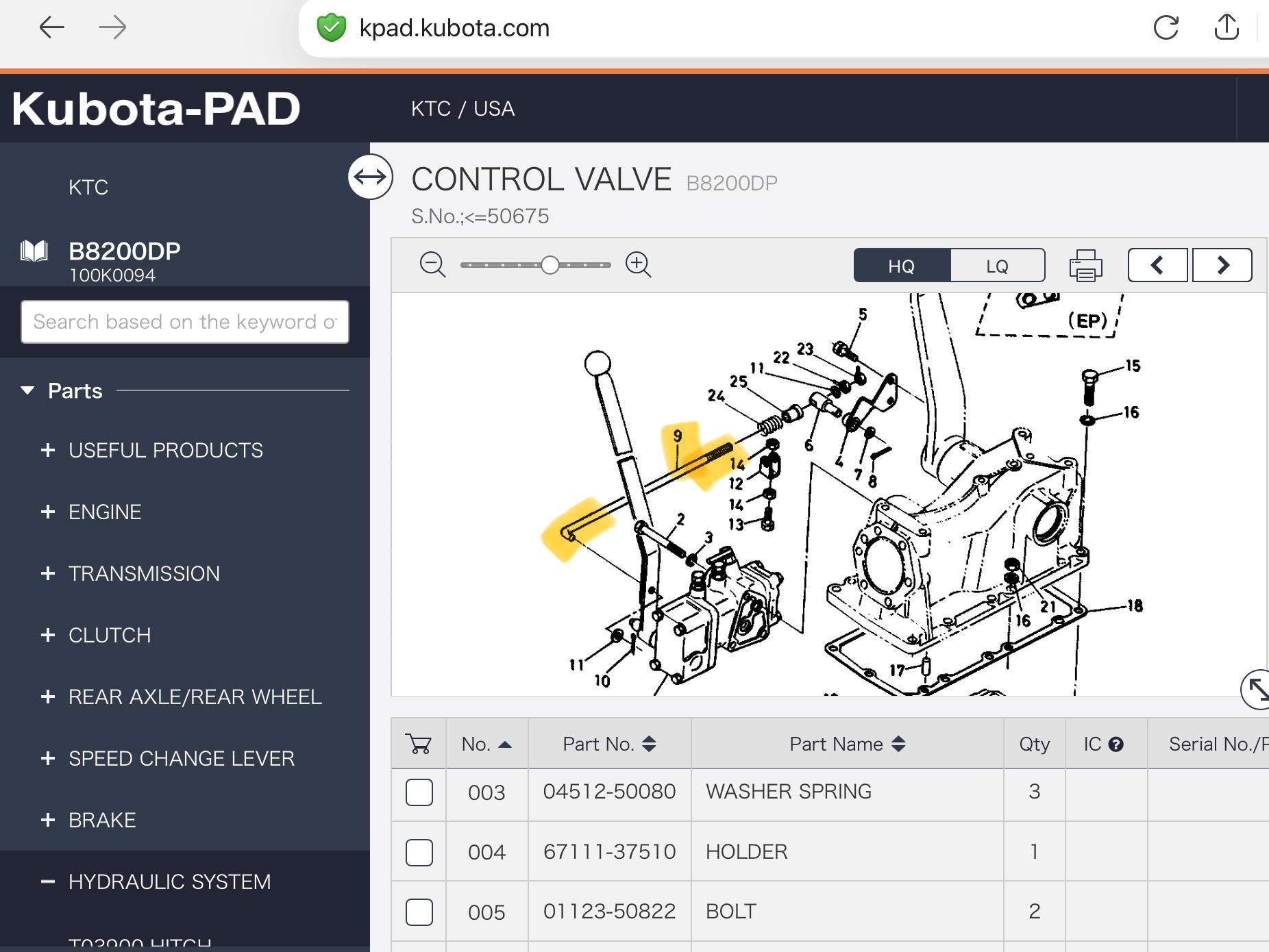1269x952 pixels.
Task: Click the zoom out magnifier icon
Action: tap(432, 264)
